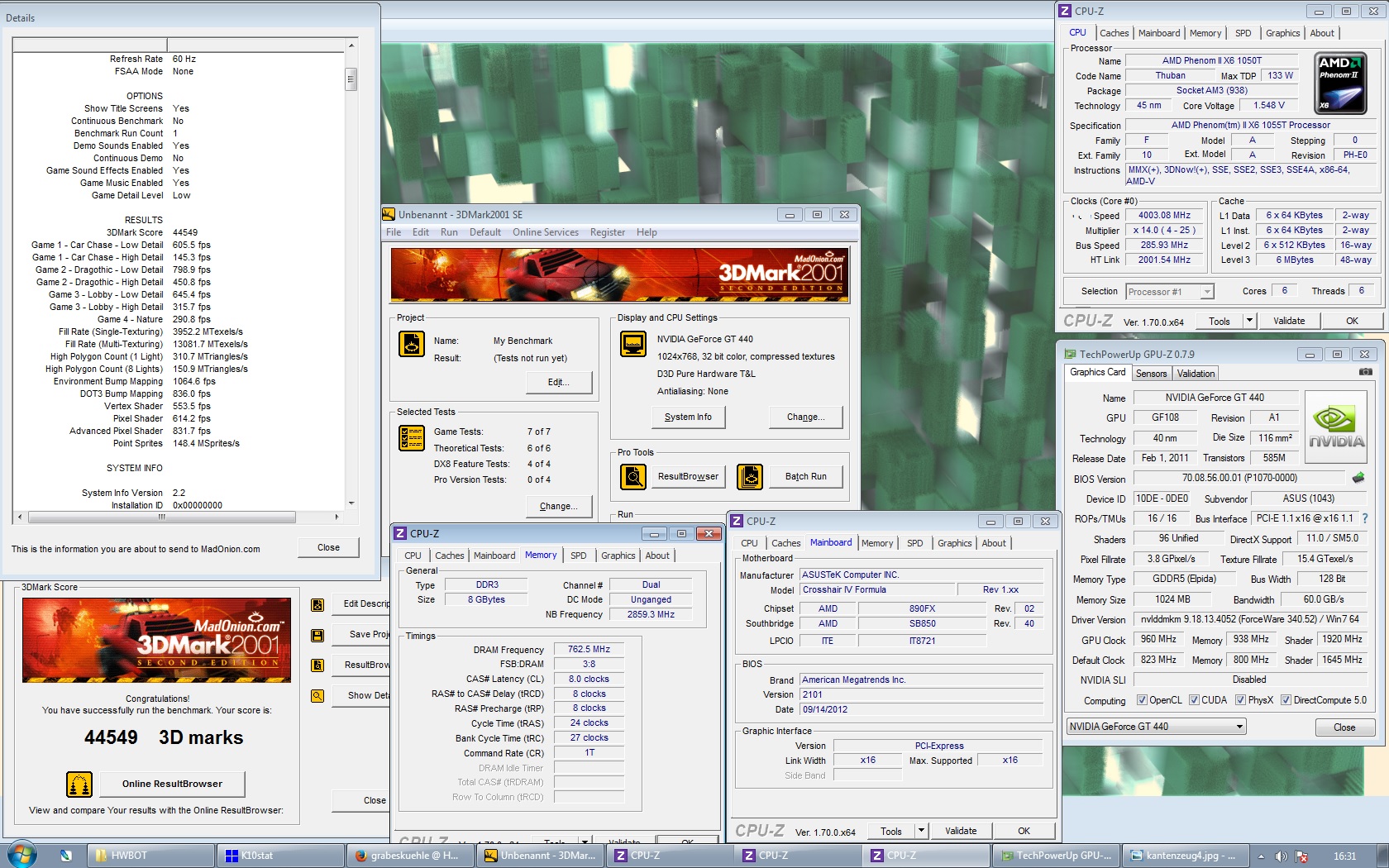
Task: Click Close button in GPU-Z window
Action: pyautogui.click(x=1344, y=727)
